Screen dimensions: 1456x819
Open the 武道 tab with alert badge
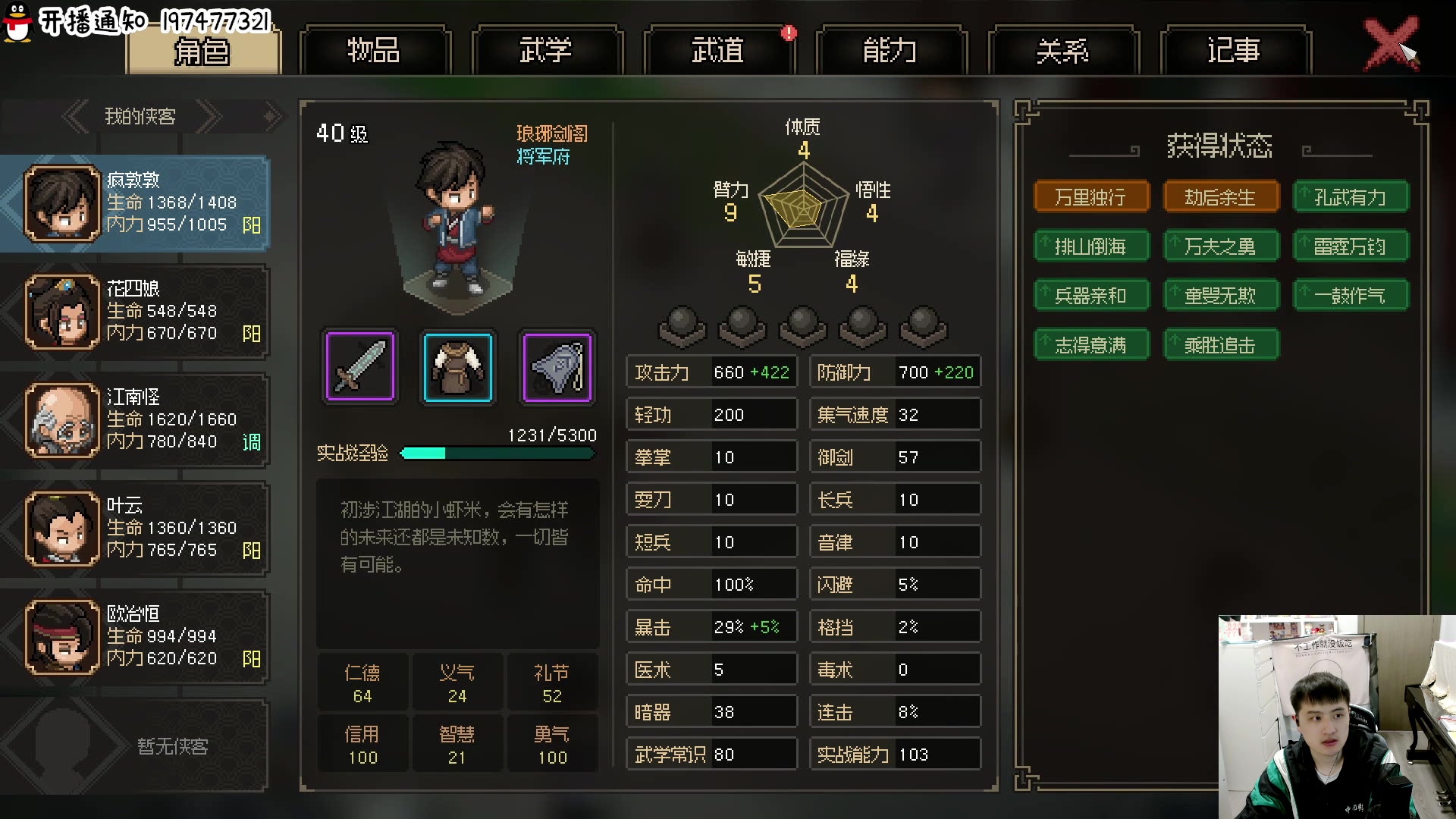(718, 50)
